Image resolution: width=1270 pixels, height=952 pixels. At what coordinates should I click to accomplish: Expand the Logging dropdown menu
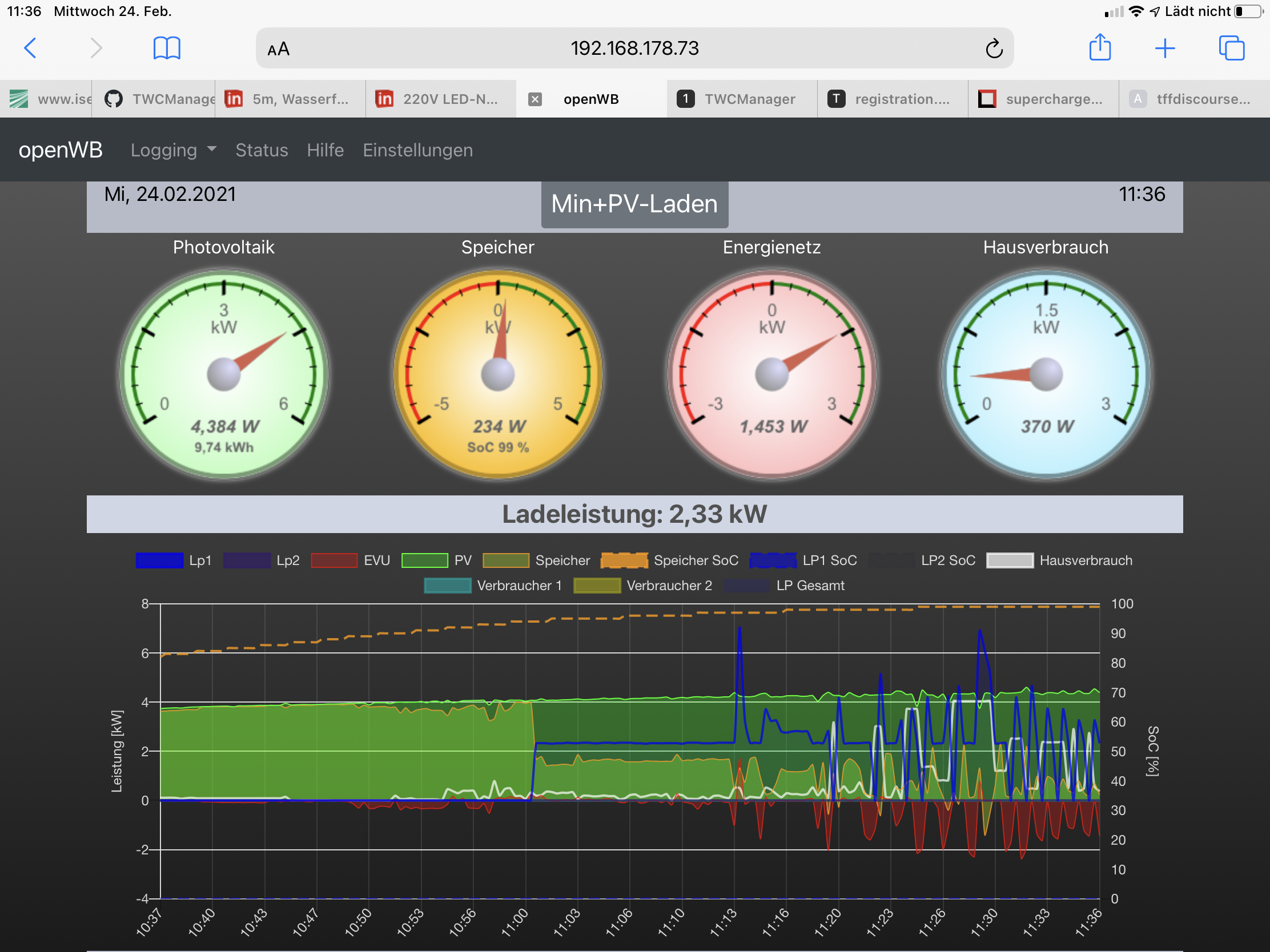pyautogui.click(x=173, y=150)
